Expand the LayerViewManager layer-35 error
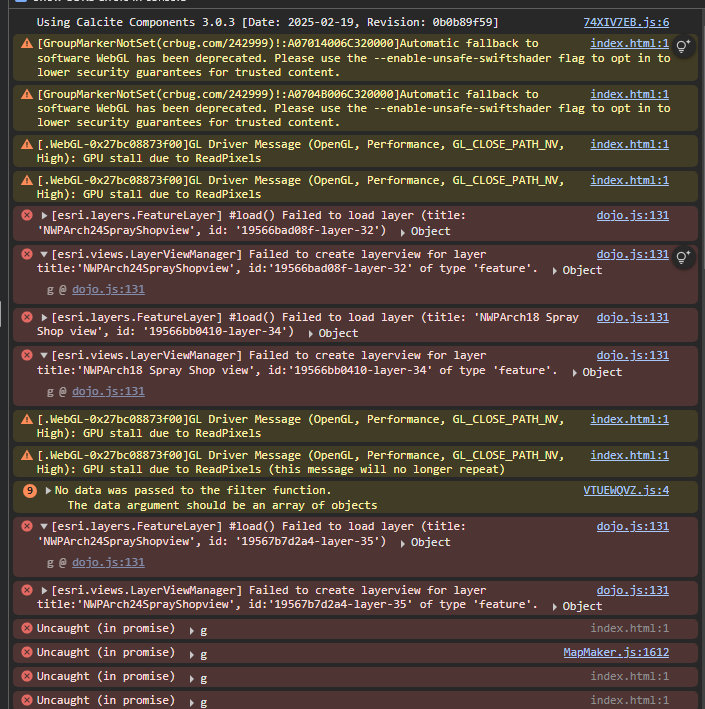Image resolution: width=705 pixels, height=709 pixels. point(44,591)
